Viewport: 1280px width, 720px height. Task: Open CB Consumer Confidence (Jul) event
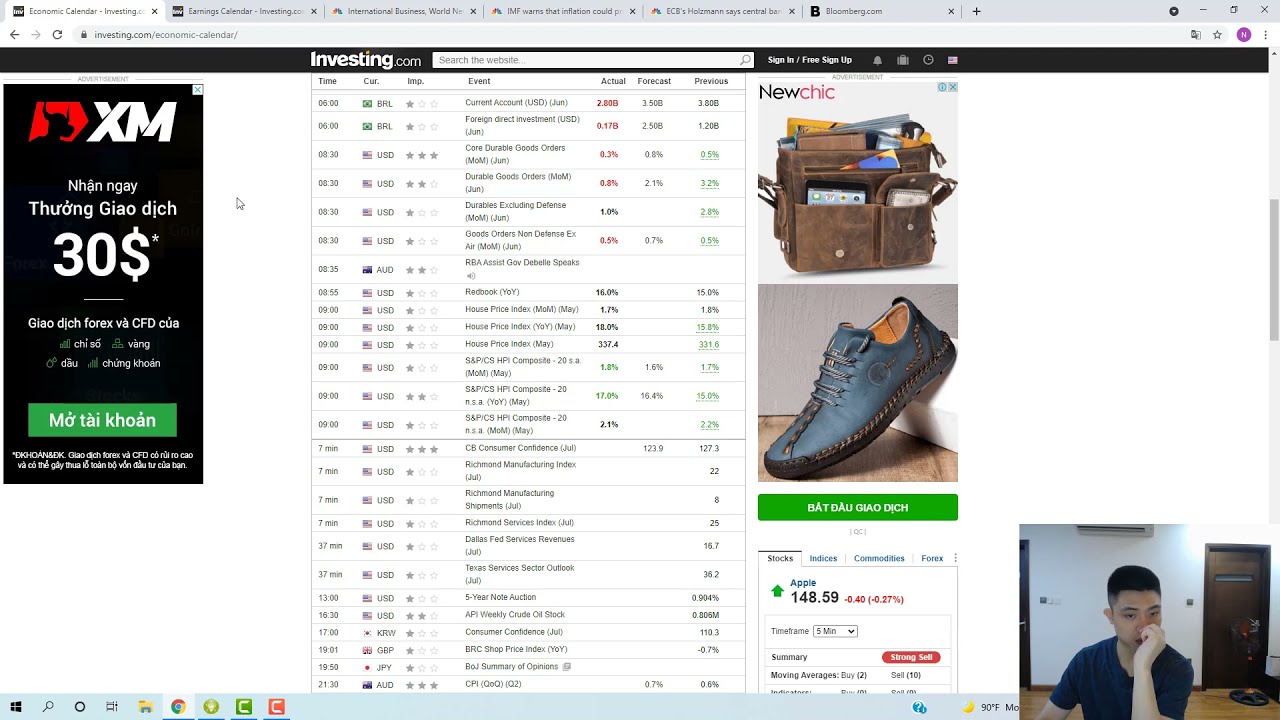520,448
